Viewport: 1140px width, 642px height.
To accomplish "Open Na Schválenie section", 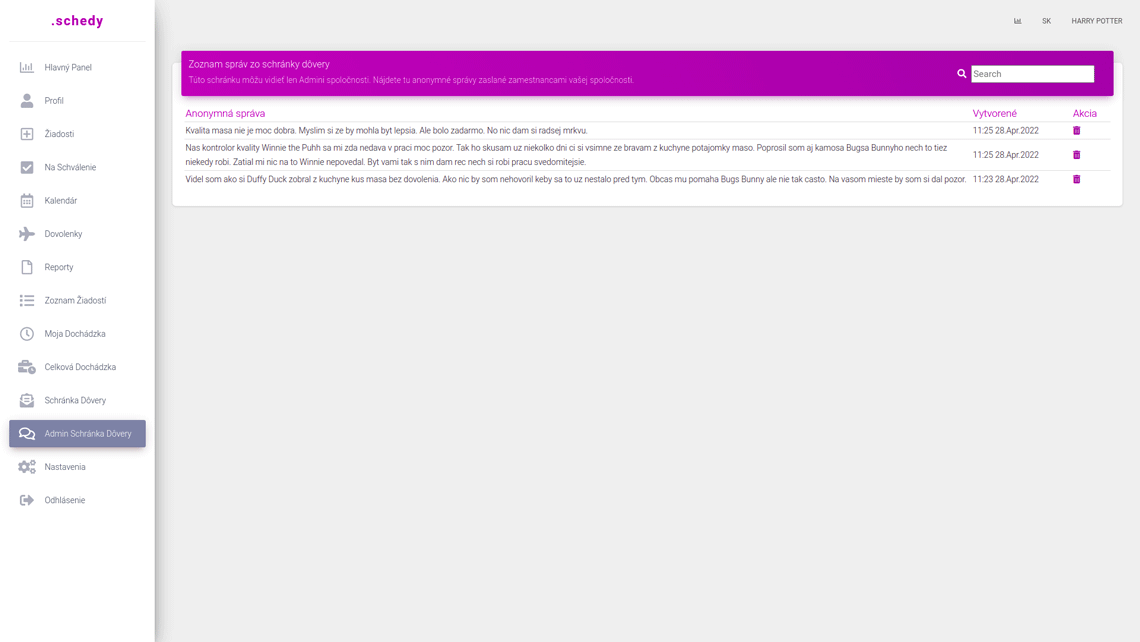I will coord(70,168).
